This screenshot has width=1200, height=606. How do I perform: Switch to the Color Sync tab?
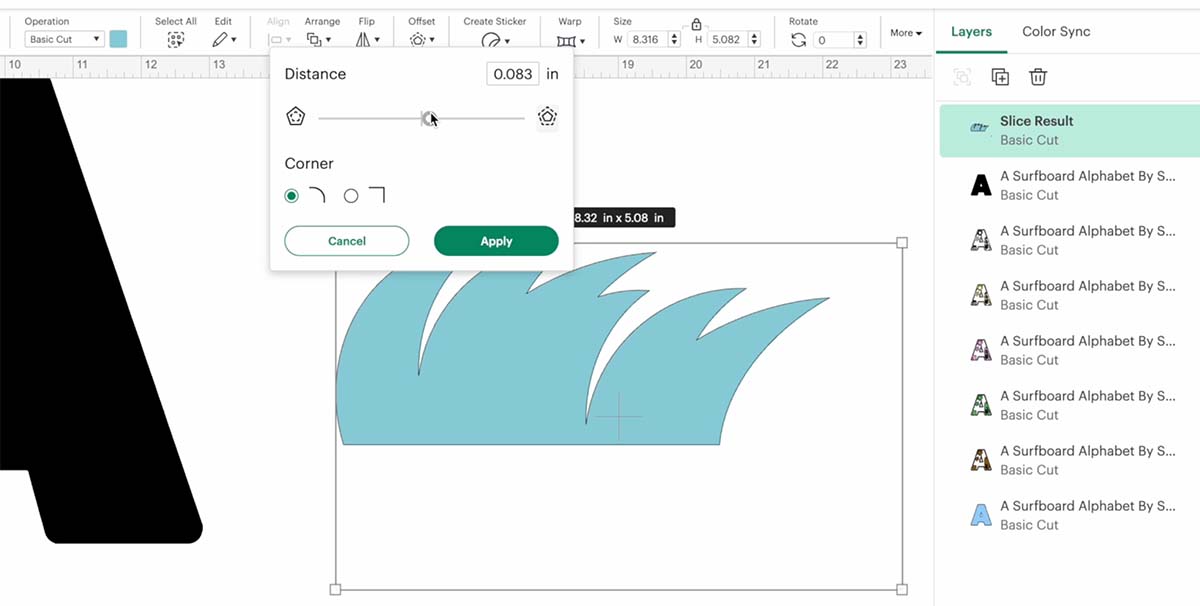coord(1056,31)
